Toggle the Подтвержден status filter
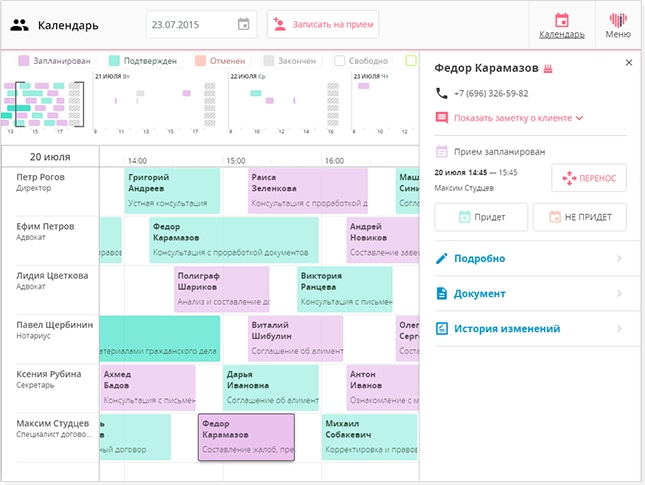 pyautogui.click(x=143, y=61)
